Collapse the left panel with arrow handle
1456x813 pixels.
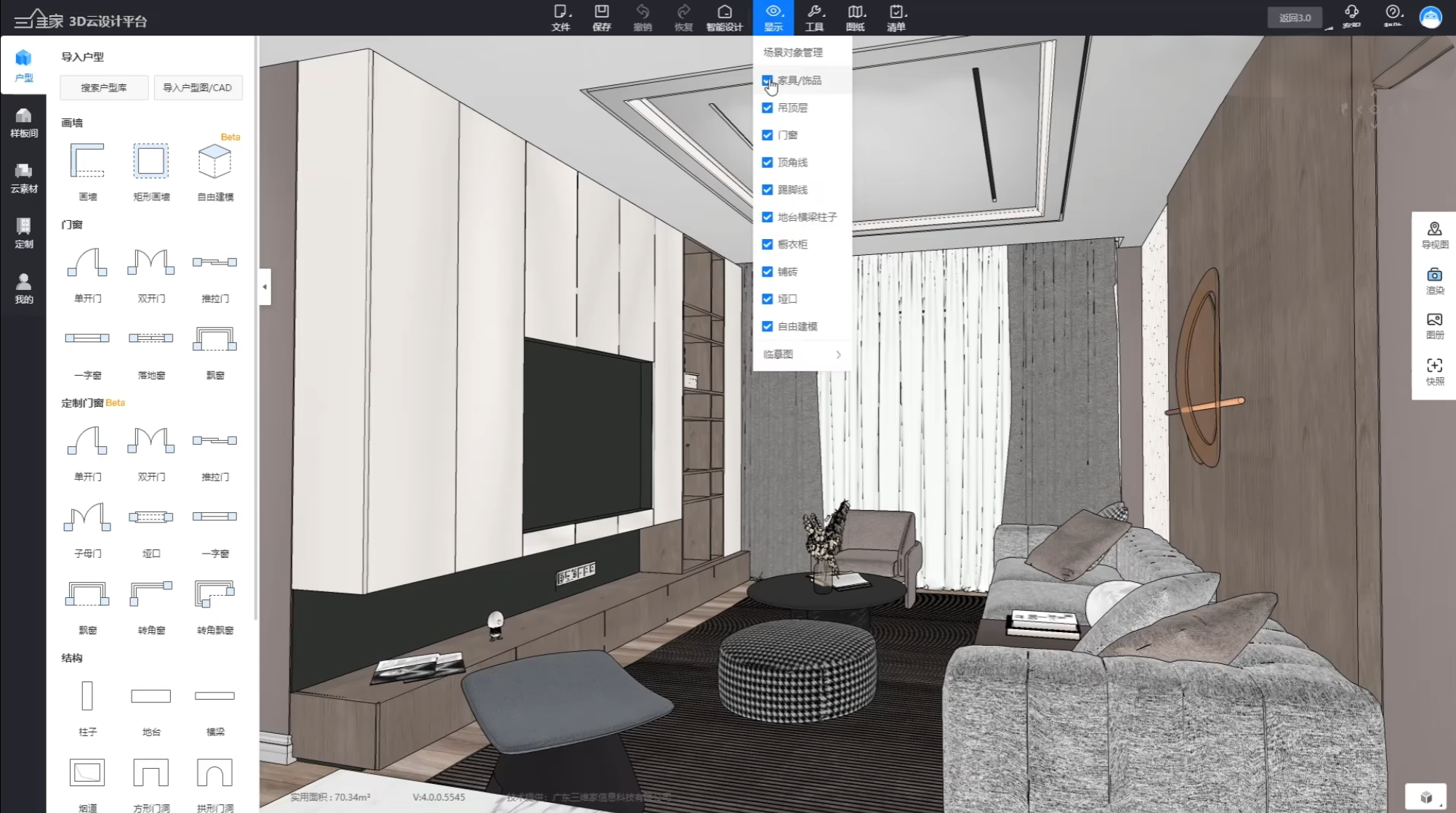point(265,287)
